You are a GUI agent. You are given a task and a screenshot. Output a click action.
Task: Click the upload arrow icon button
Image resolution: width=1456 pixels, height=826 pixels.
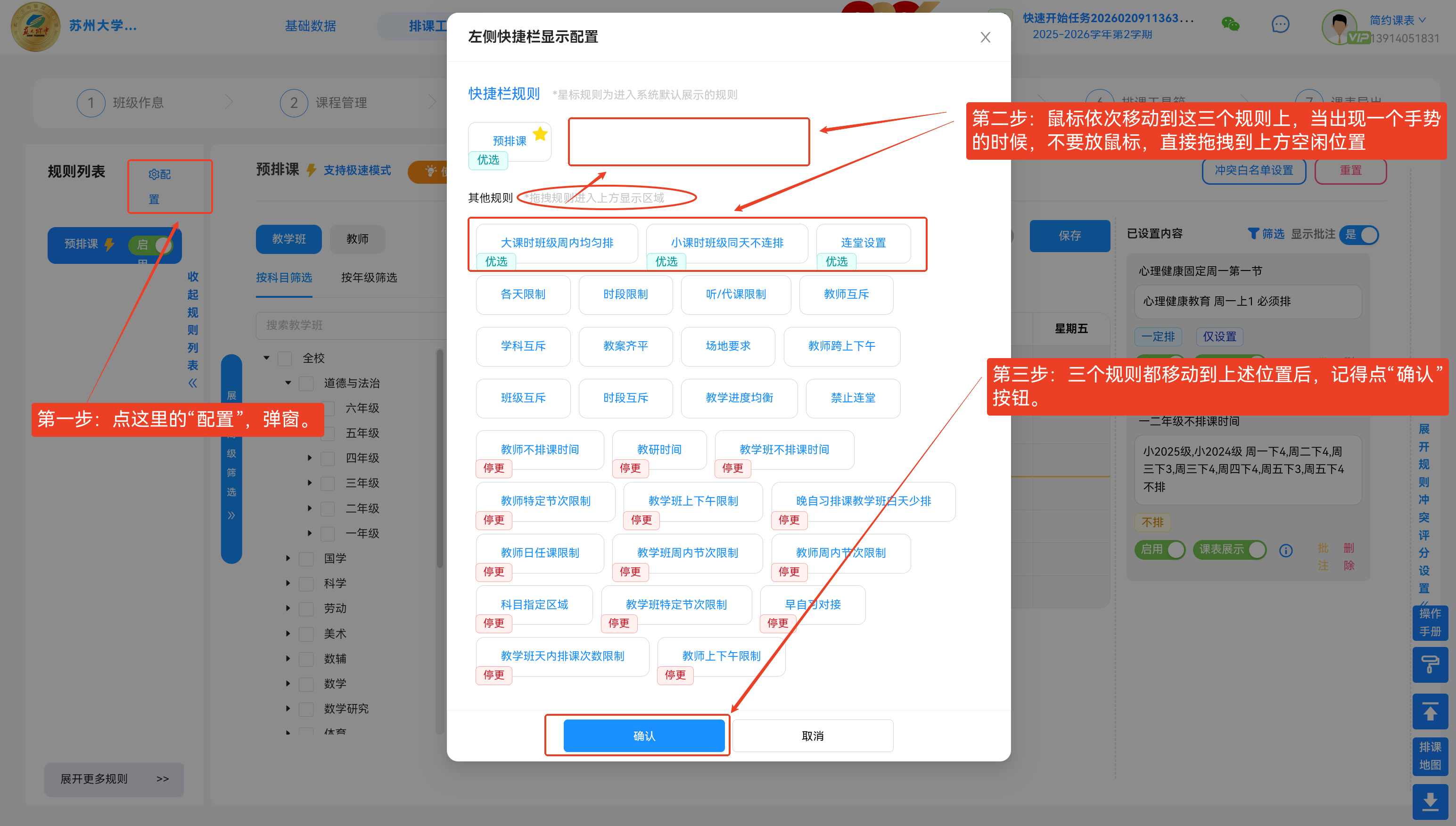click(x=1430, y=711)
